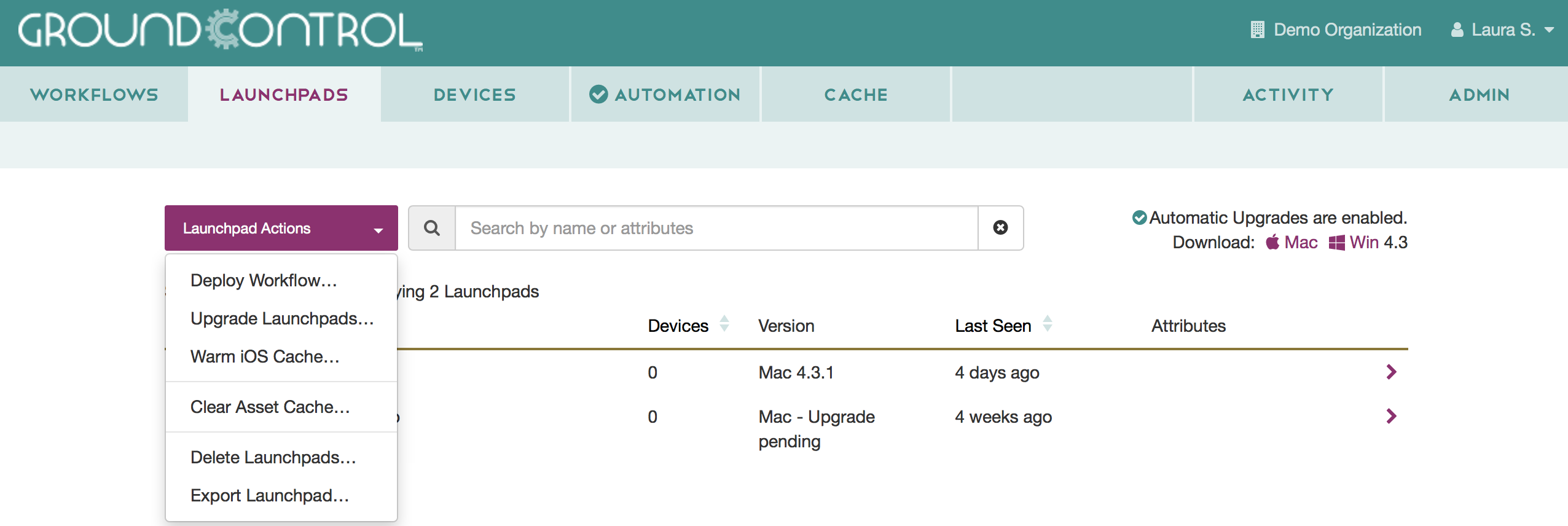Clear the search with the X icon

pos(1000,228)
